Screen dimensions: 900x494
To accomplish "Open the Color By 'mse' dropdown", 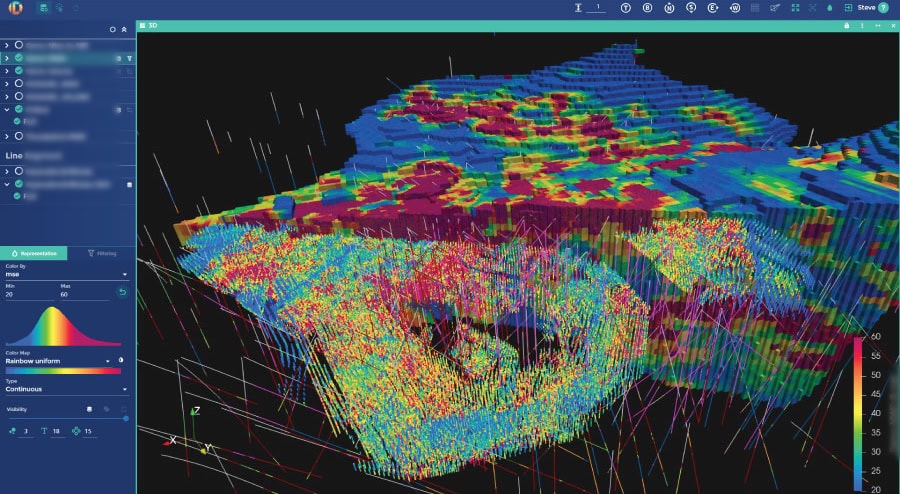I will tap(66, 274).
